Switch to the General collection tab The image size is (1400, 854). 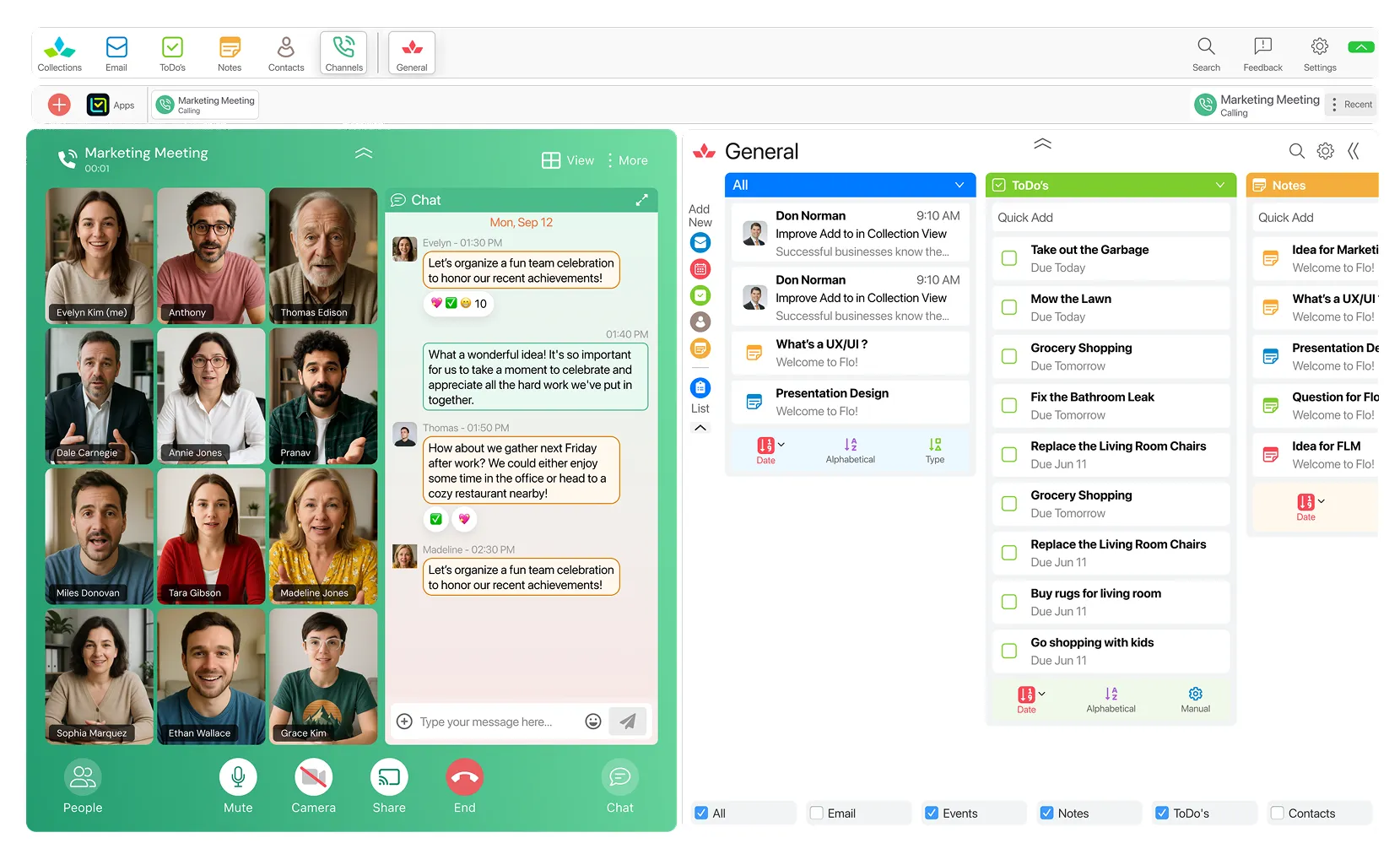412,53
